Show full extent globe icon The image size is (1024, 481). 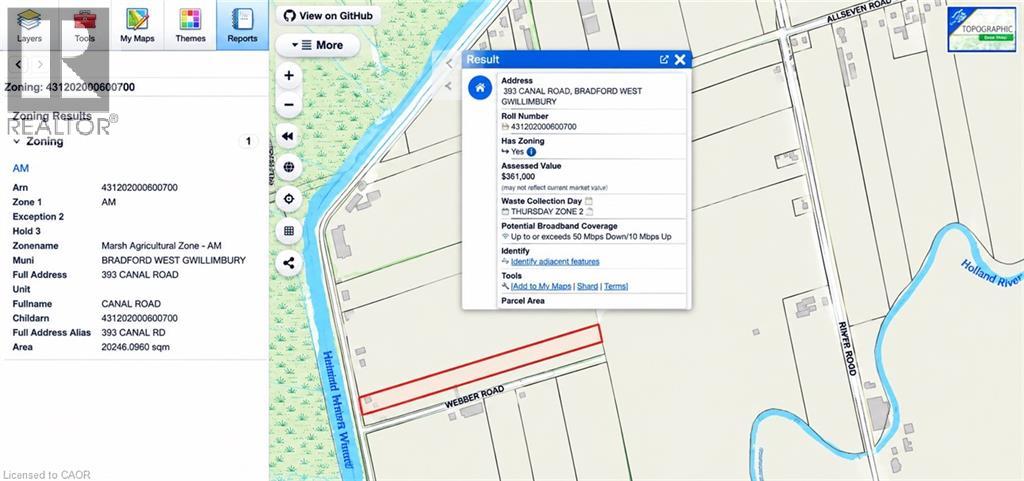coord(289,167)
